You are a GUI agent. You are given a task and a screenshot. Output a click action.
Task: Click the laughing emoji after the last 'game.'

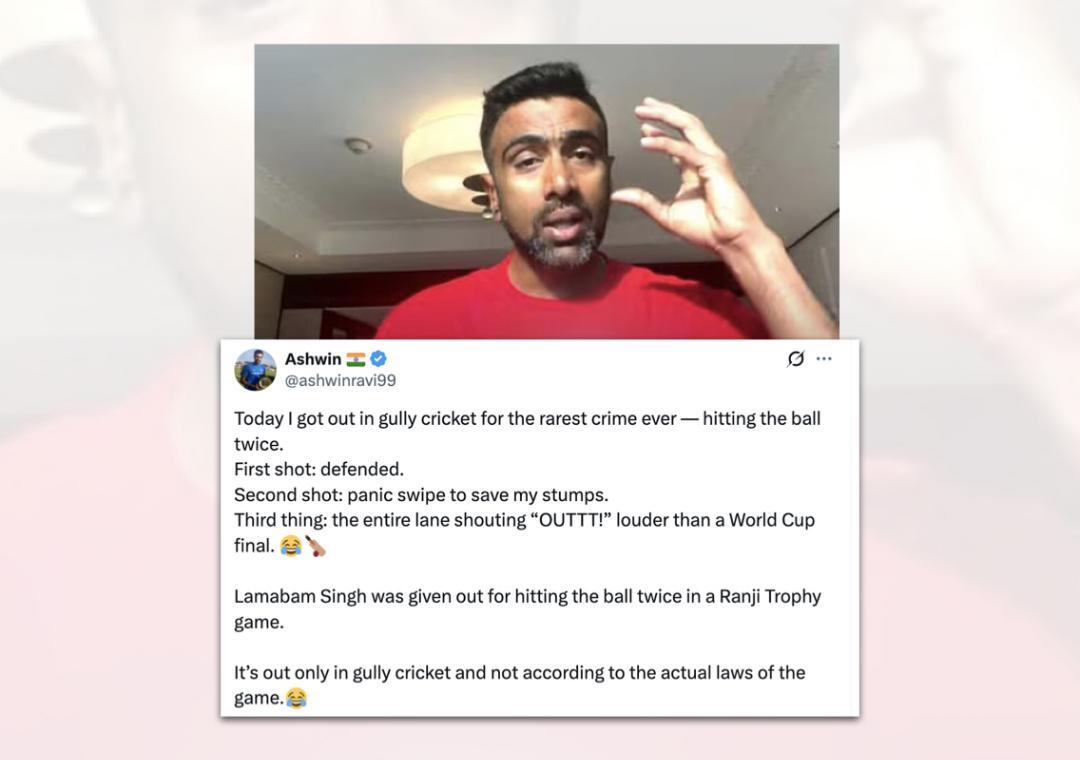click(x=296, y=698)
